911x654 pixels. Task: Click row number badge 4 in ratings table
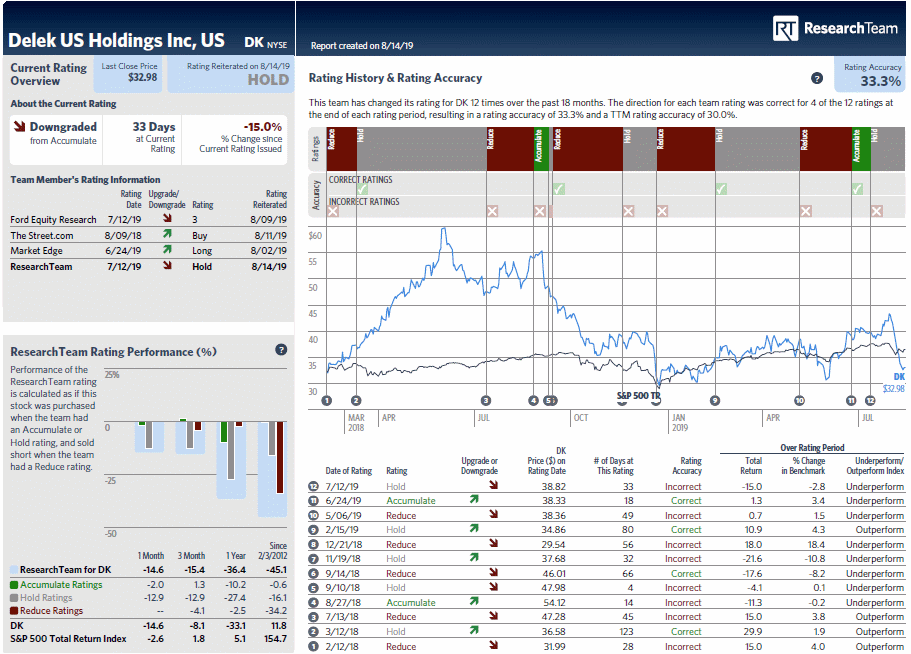pyautogui.click(x=314, y=602)
